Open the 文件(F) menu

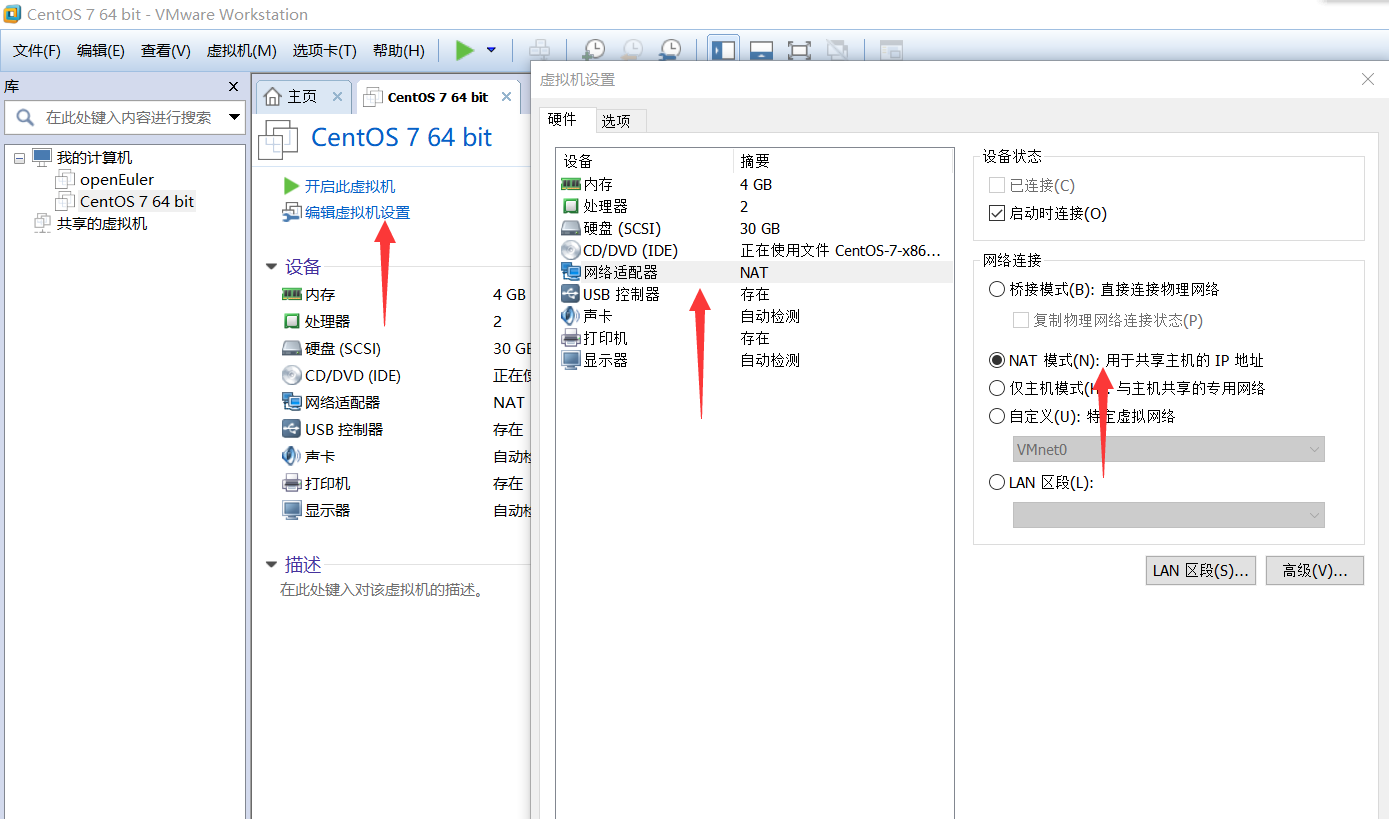[37, 51]
